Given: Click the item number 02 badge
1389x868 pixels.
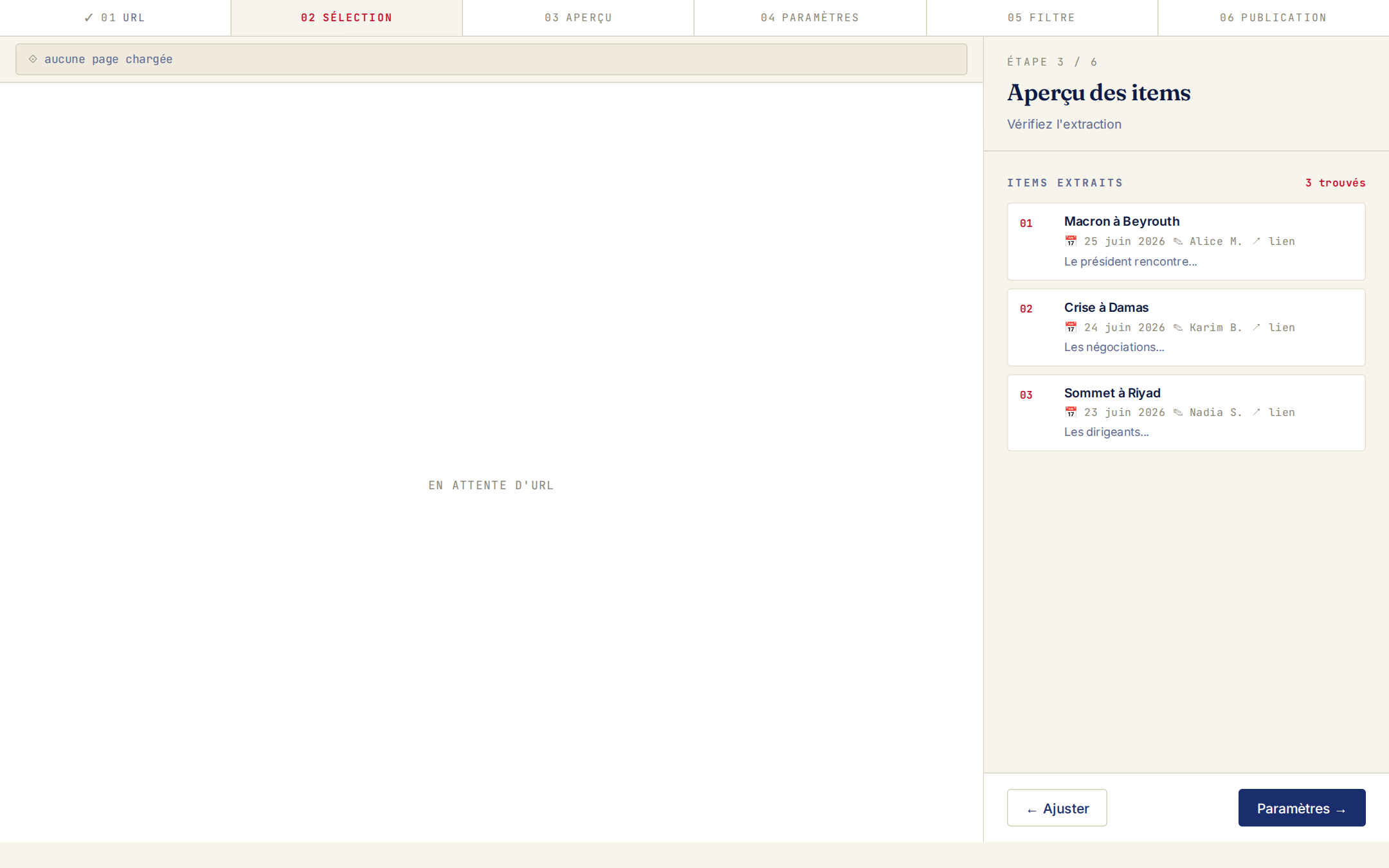Looking at the screenshot, I should pyautogui.click(x=1026, y=309).
